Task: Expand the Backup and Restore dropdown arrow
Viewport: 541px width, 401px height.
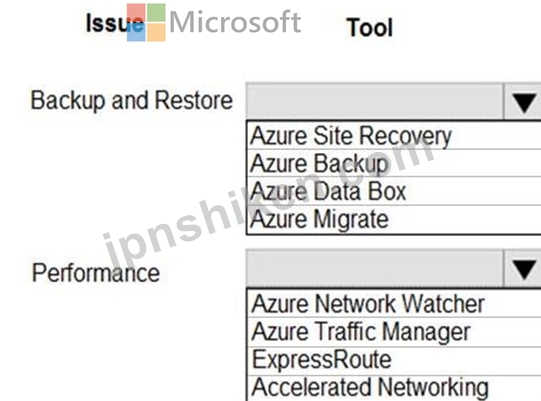Action: pyautogui.click(x=523, y=101)
